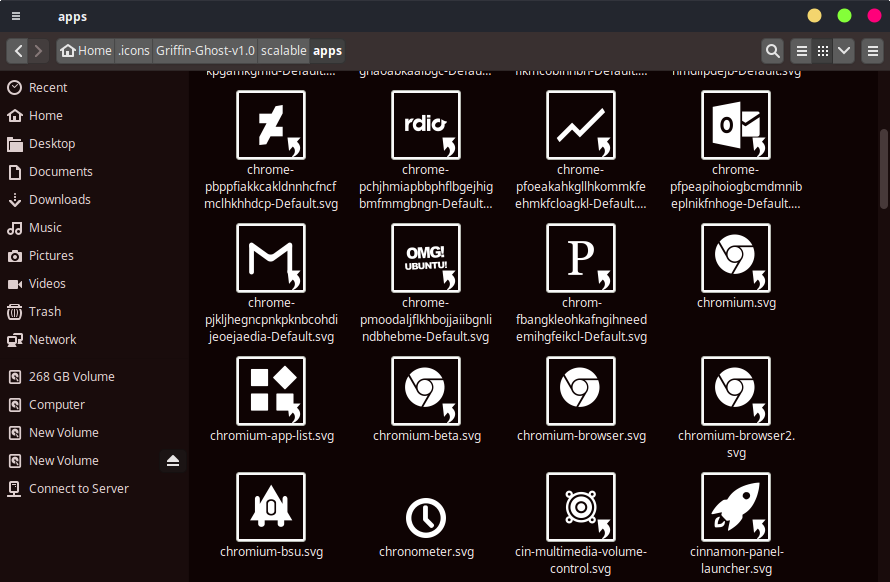Open Trash in the sidebar
Screen dimensions: 890x582
94,312
